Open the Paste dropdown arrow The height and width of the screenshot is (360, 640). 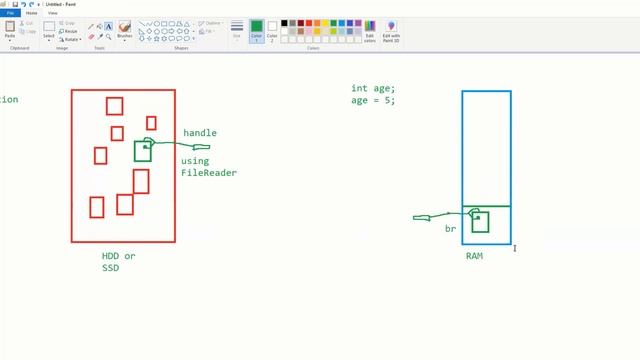(10, 41)
